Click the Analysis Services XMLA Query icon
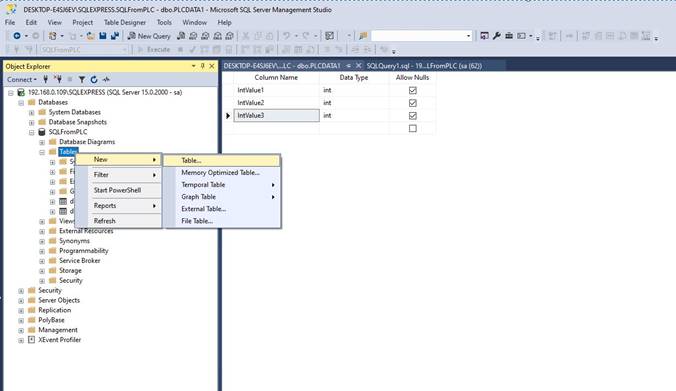Viewport: 676px width, 391px height. click(217, 36)
